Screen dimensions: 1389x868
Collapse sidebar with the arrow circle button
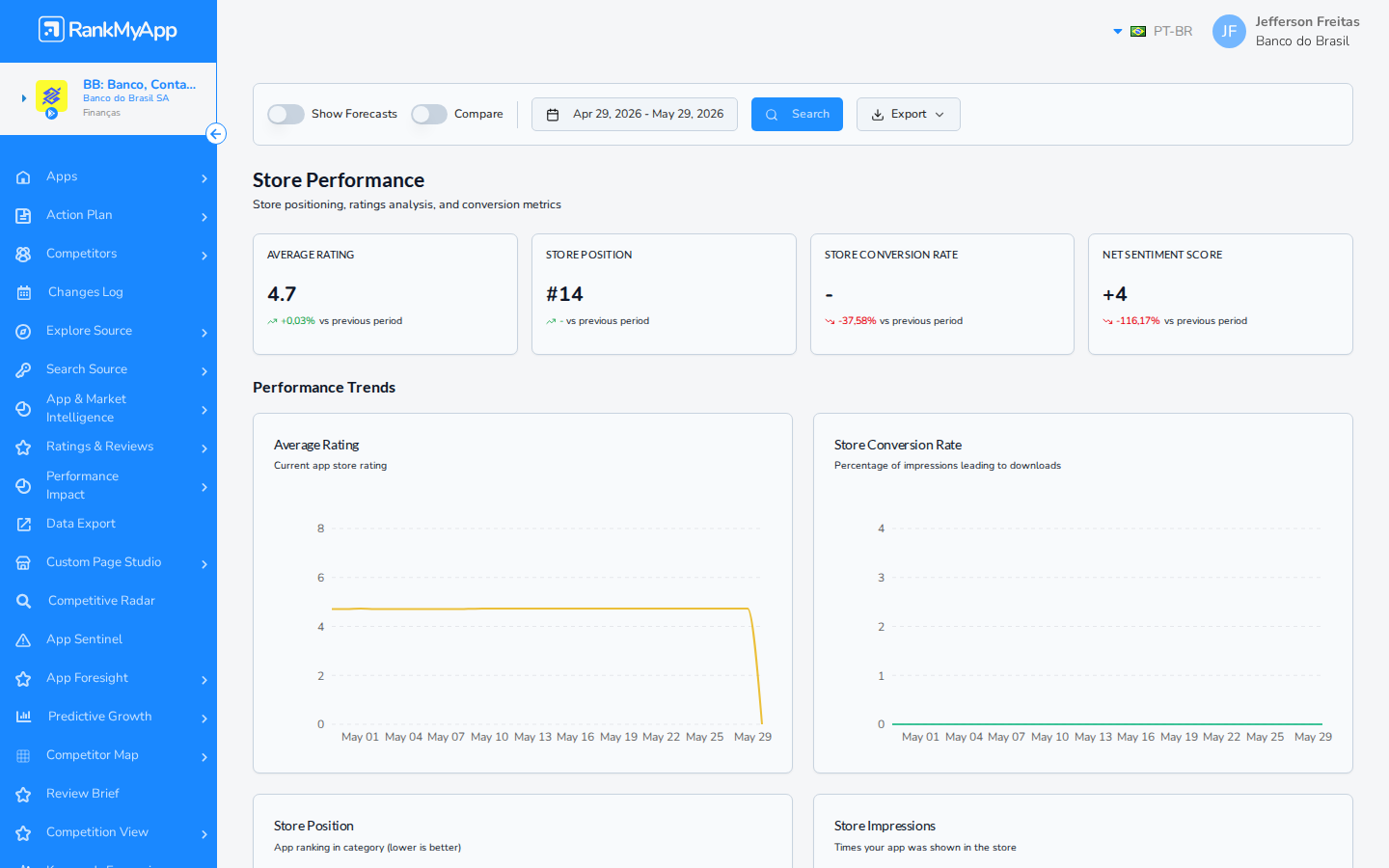click(216, 134)
